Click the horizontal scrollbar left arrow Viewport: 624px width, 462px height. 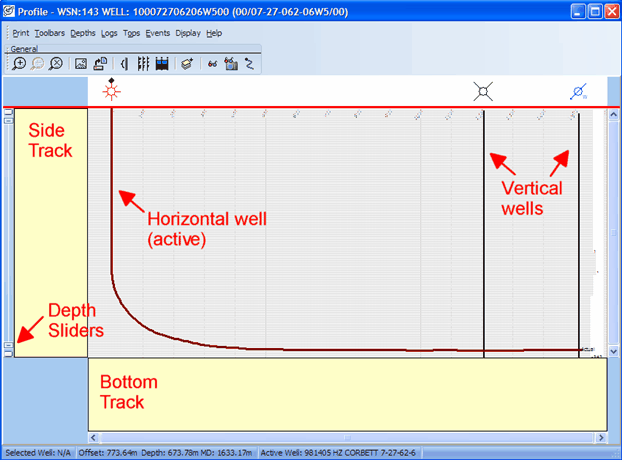coord(95,437)
